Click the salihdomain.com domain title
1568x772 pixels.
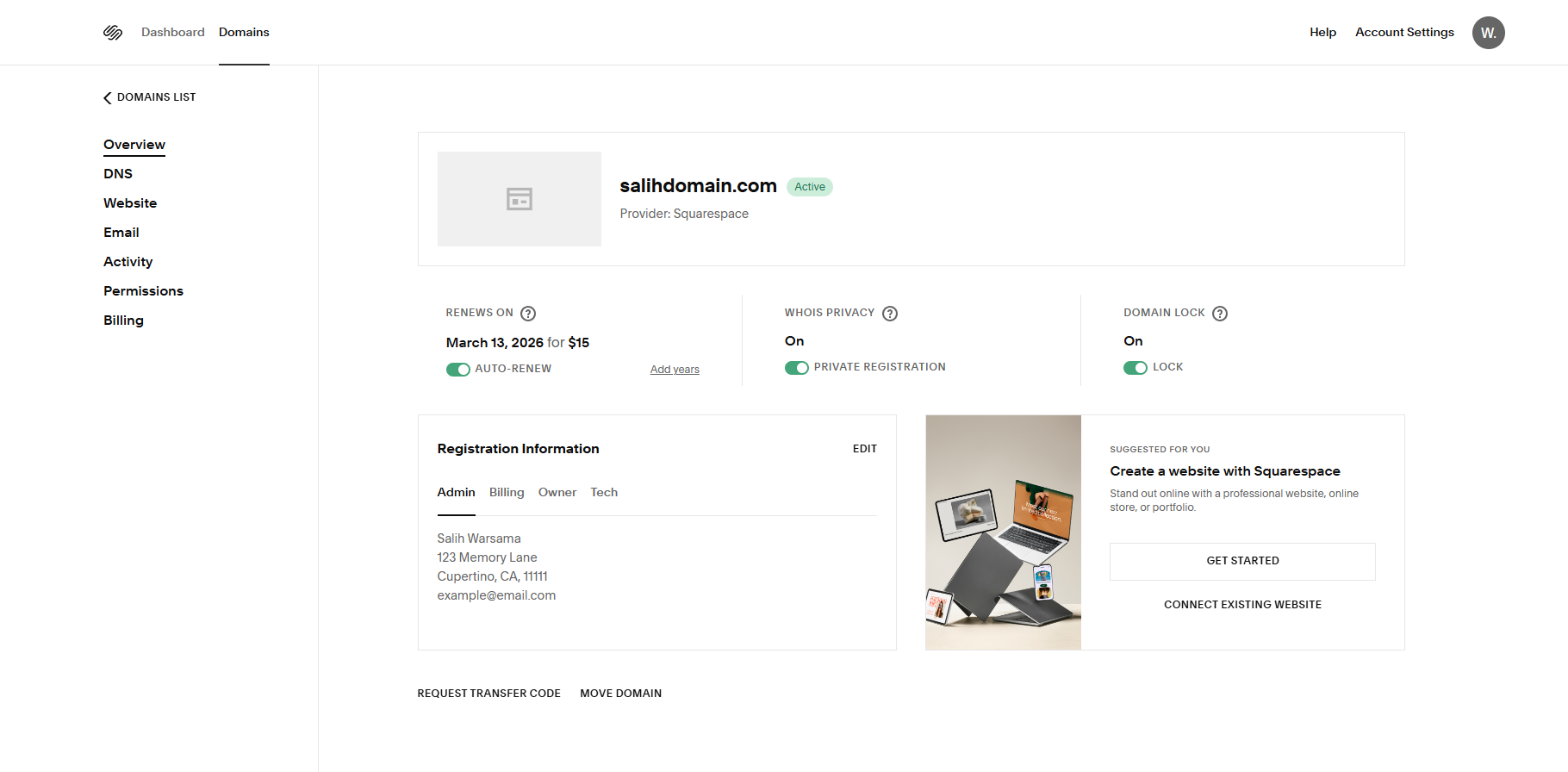coord(698,185)
